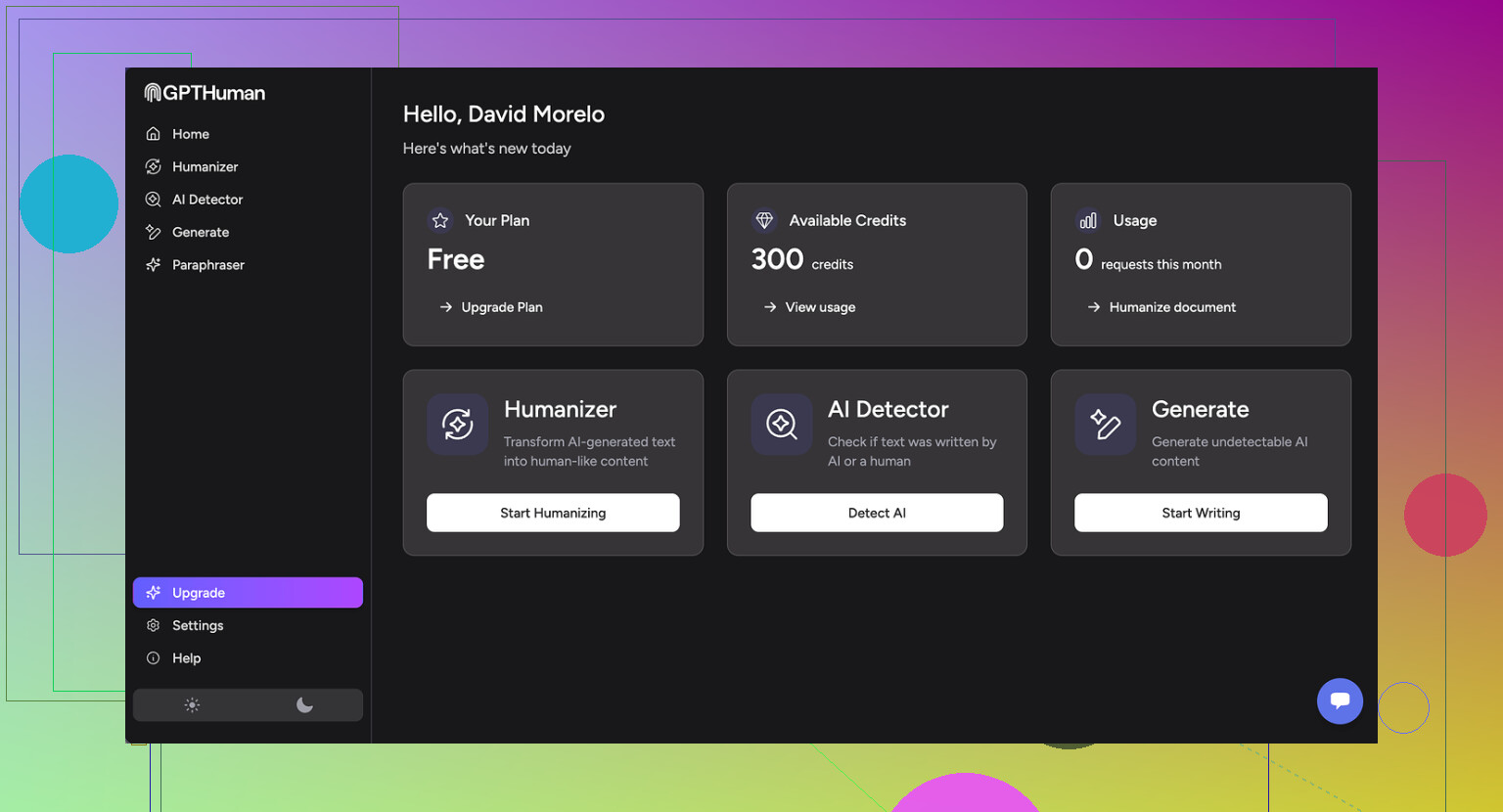
Task: Click the Usage bar chart icon
Action: click(1088, 221)
